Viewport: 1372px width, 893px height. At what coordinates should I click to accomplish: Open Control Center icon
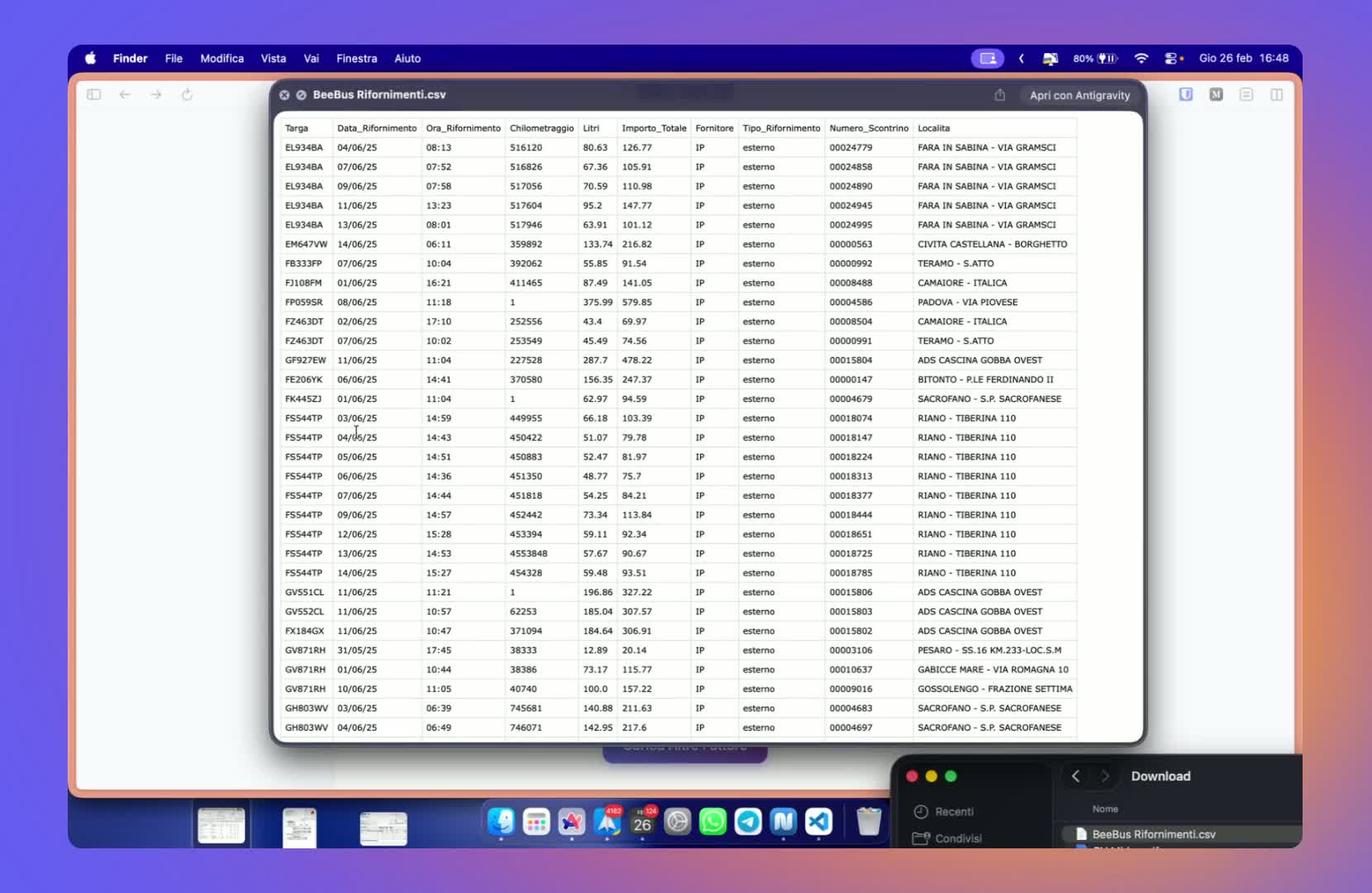(1173, 58)
